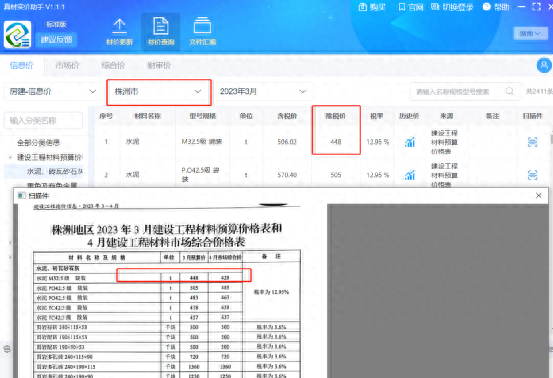The image size is (553, 378).
Task: Click price cell 570.40
Action: pos(287,175)
